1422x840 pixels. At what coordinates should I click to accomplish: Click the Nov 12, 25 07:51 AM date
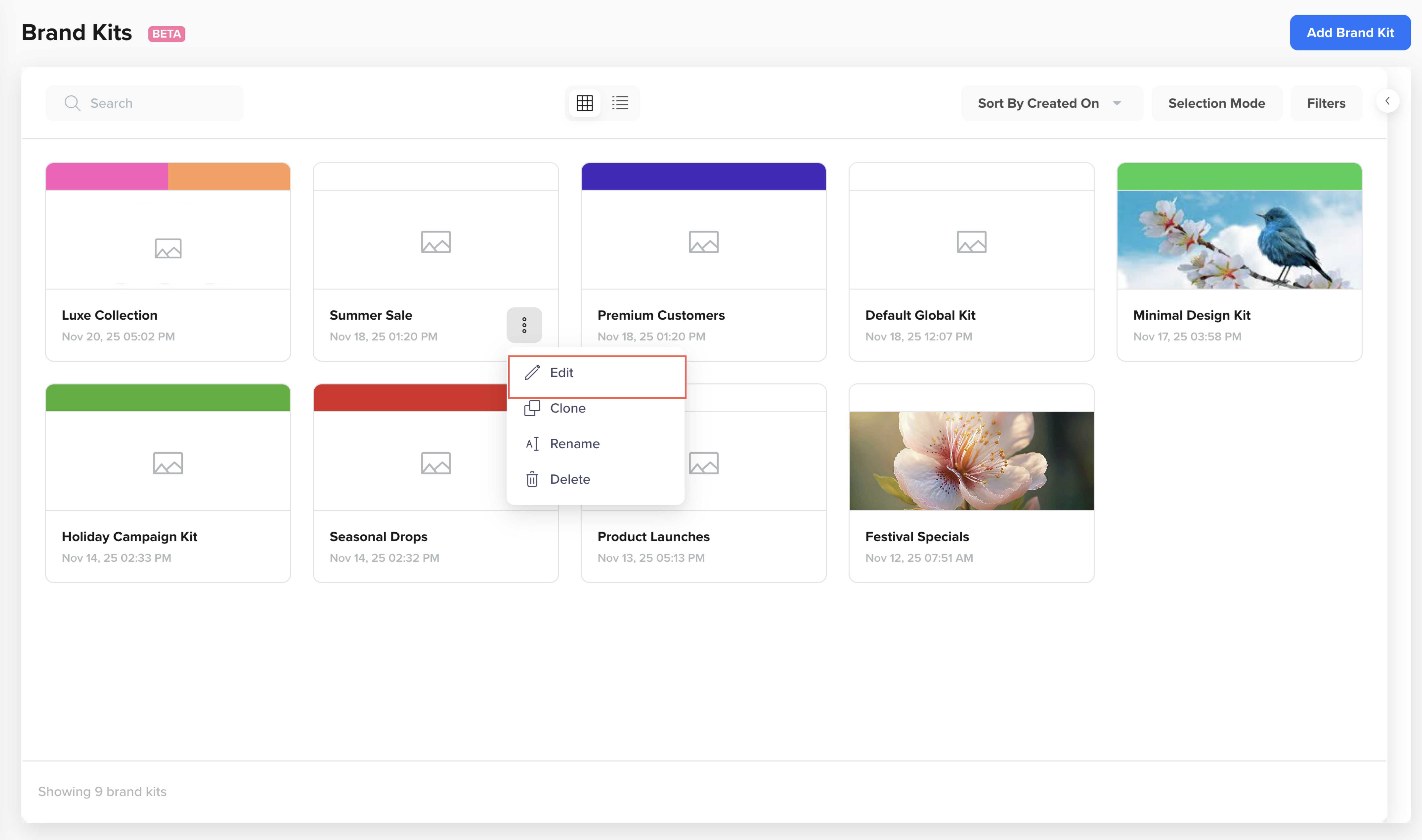[919, 558]
